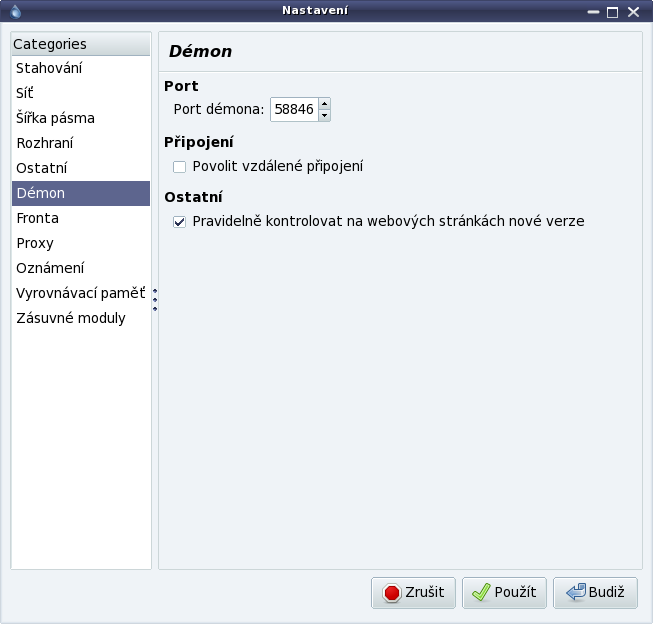653x624 pixels.
Task: Click the Port démona number field
Action: click(x=294, y=110)
